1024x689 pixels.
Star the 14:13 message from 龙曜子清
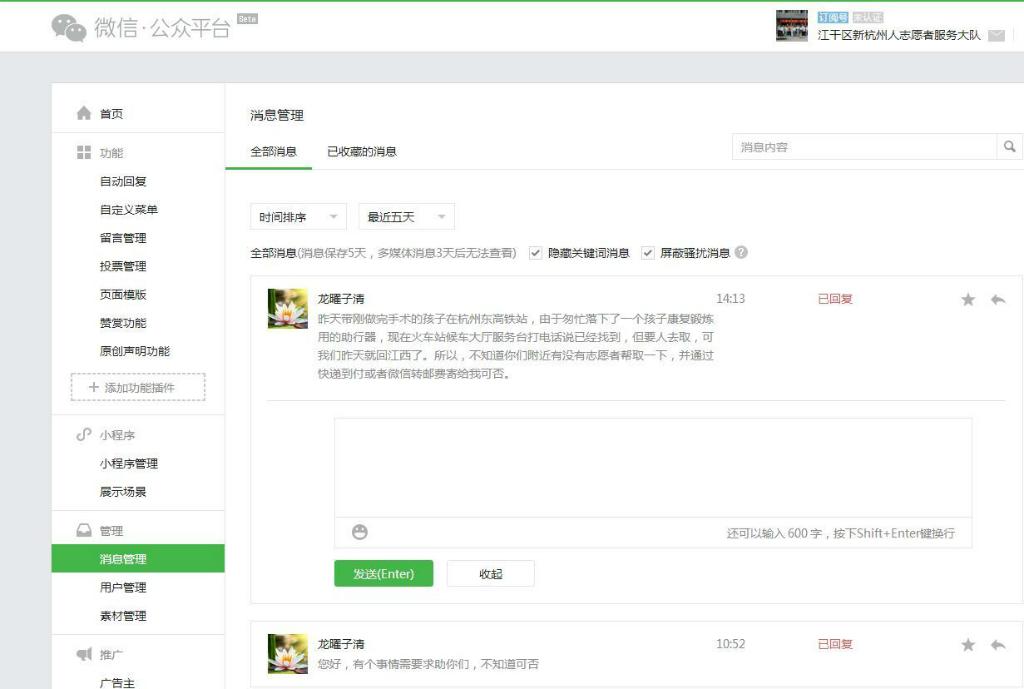point(968,299)
